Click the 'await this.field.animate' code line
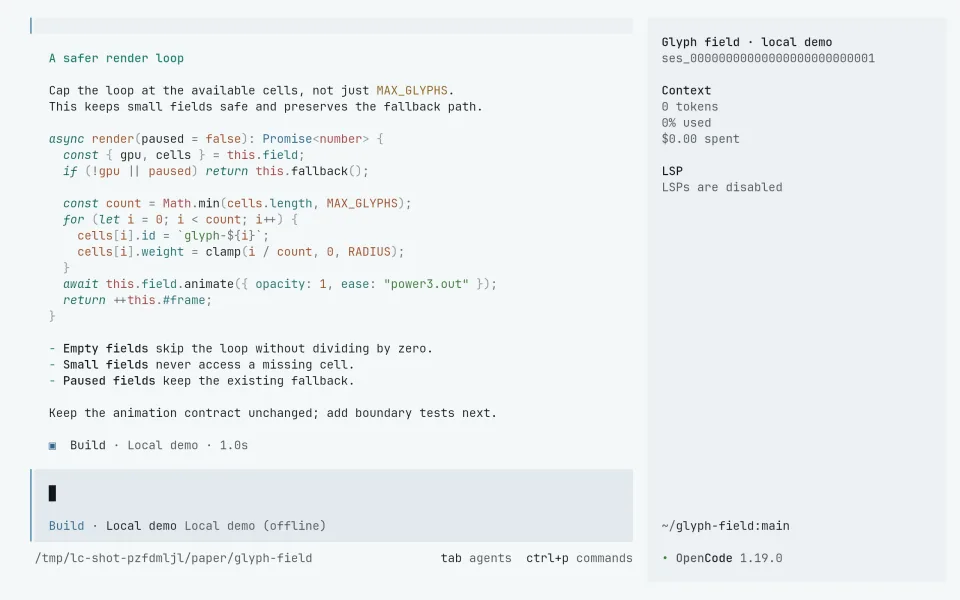 pos(280,284)
